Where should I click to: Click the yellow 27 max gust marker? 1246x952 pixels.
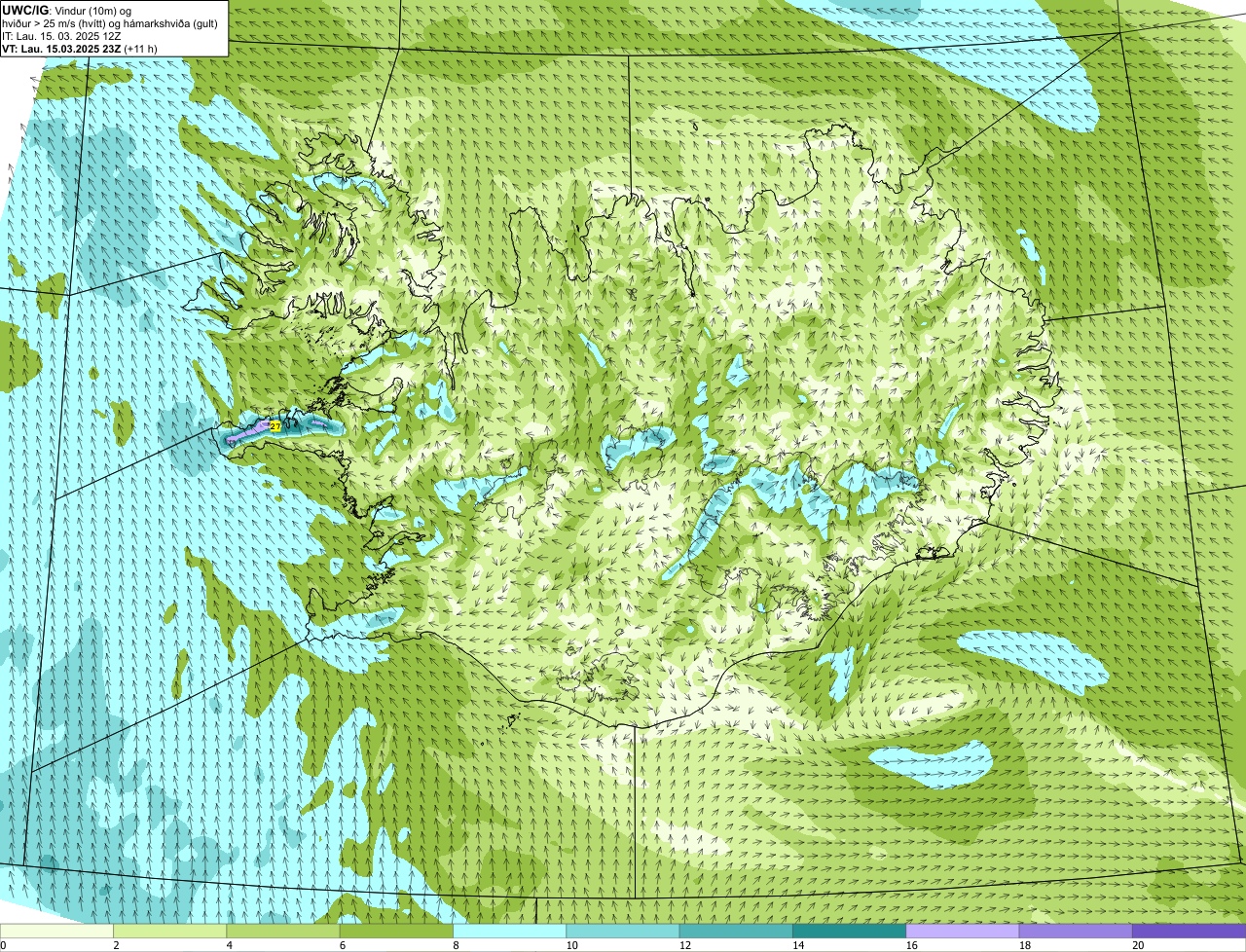[275, 426]
